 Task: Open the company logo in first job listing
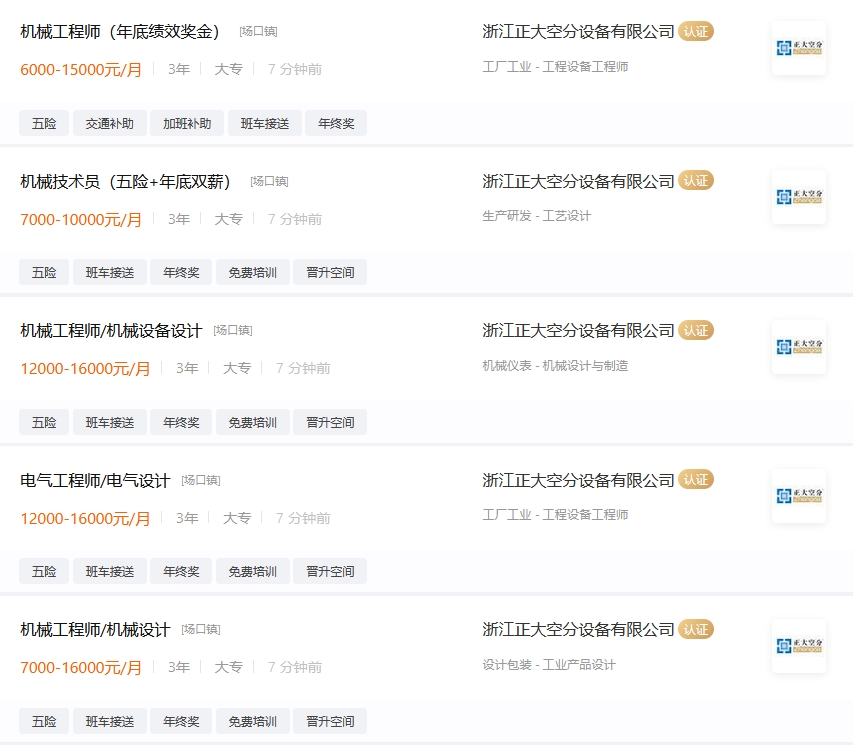click(x=799, y=48)
